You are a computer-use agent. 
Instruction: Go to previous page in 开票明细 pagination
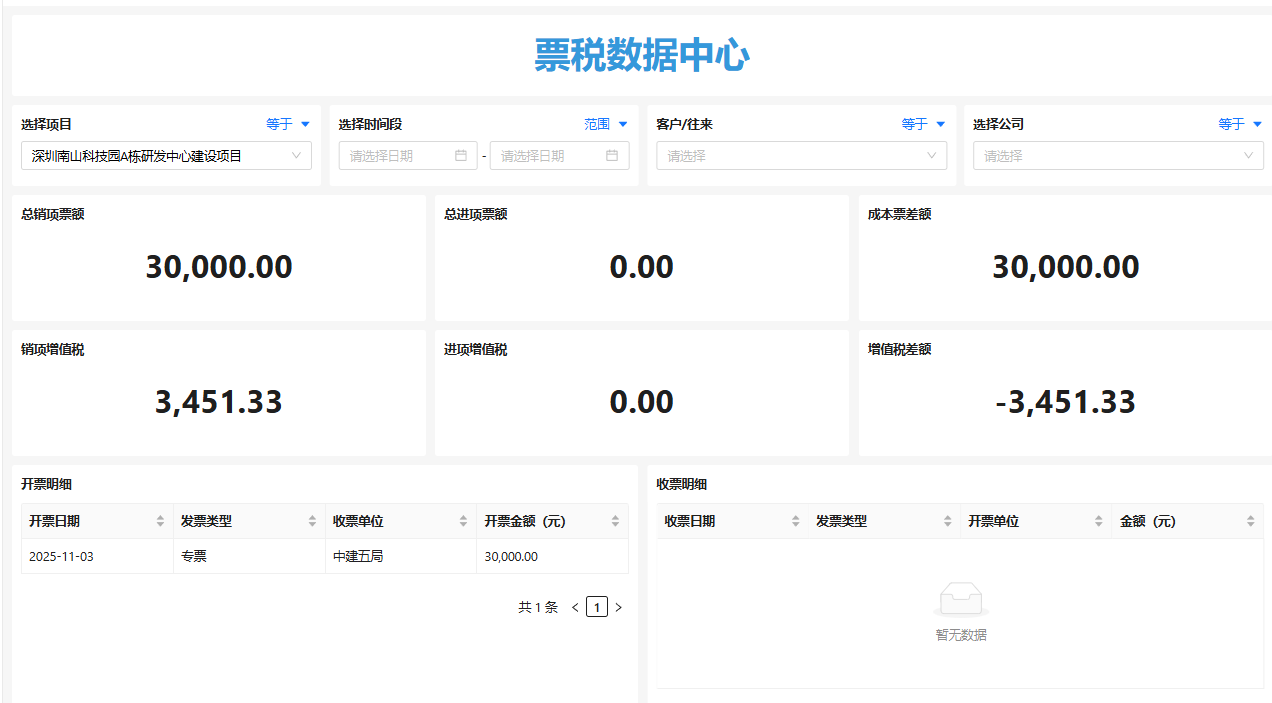click(x=574, y=606)
